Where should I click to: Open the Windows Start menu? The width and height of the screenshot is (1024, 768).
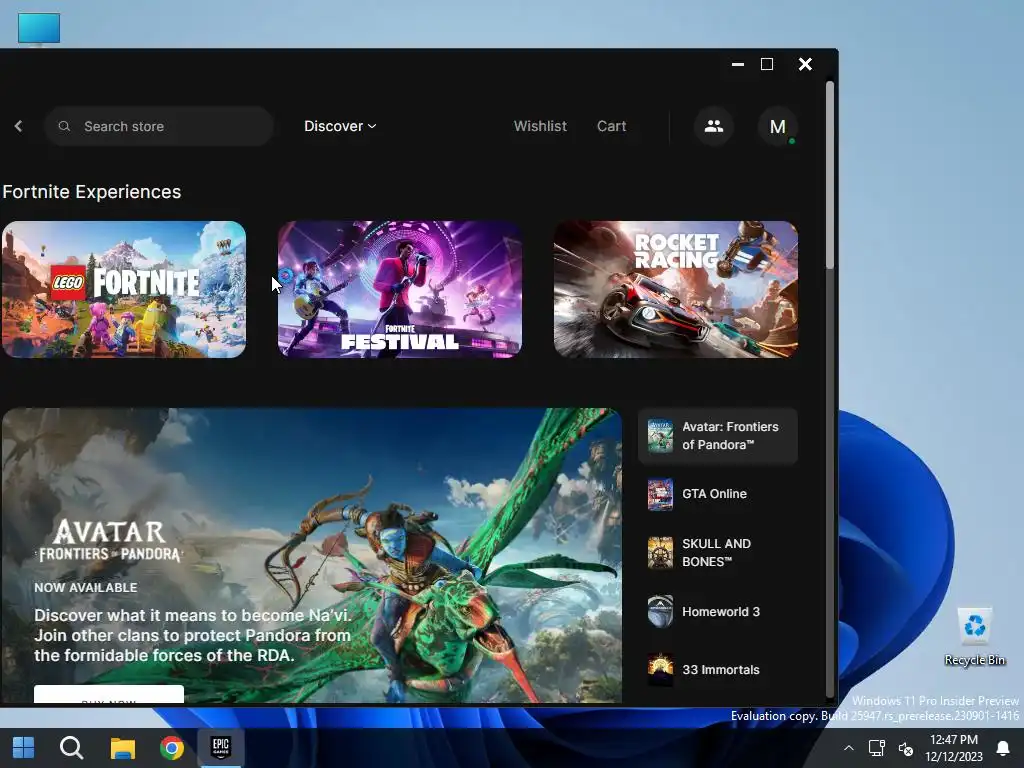pos(24,748)
